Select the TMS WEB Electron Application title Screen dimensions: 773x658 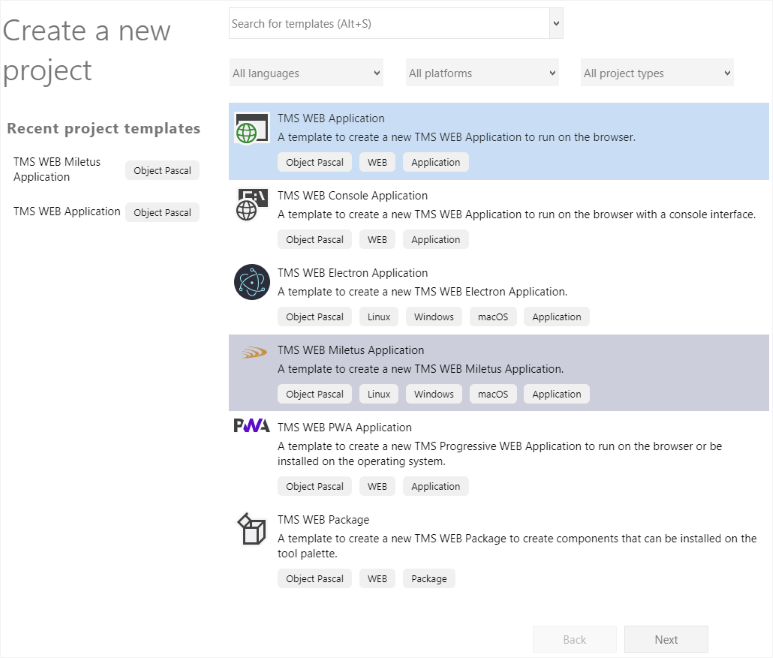(x=352, y=273)
